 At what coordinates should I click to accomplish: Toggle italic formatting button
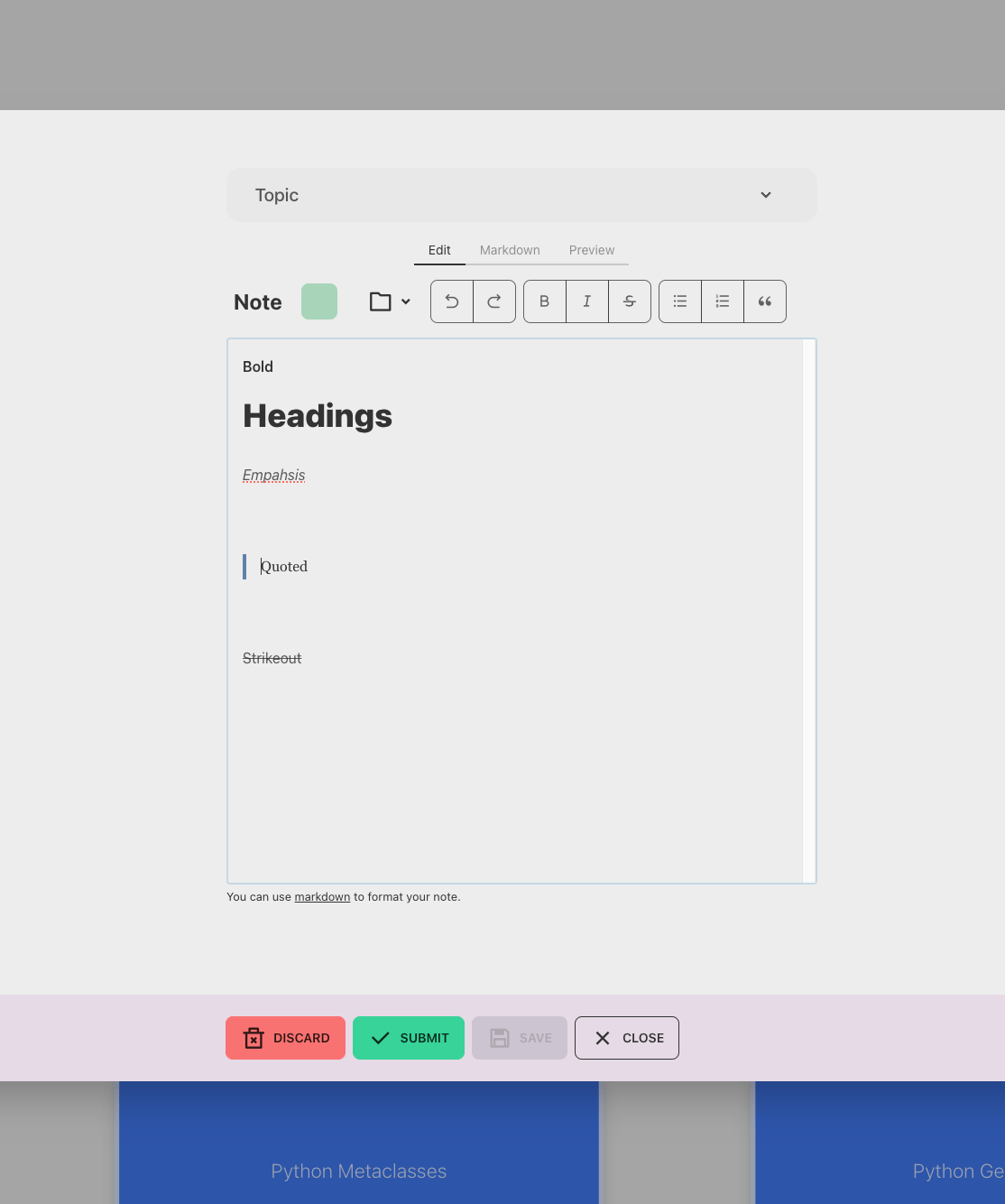point(587,301)
